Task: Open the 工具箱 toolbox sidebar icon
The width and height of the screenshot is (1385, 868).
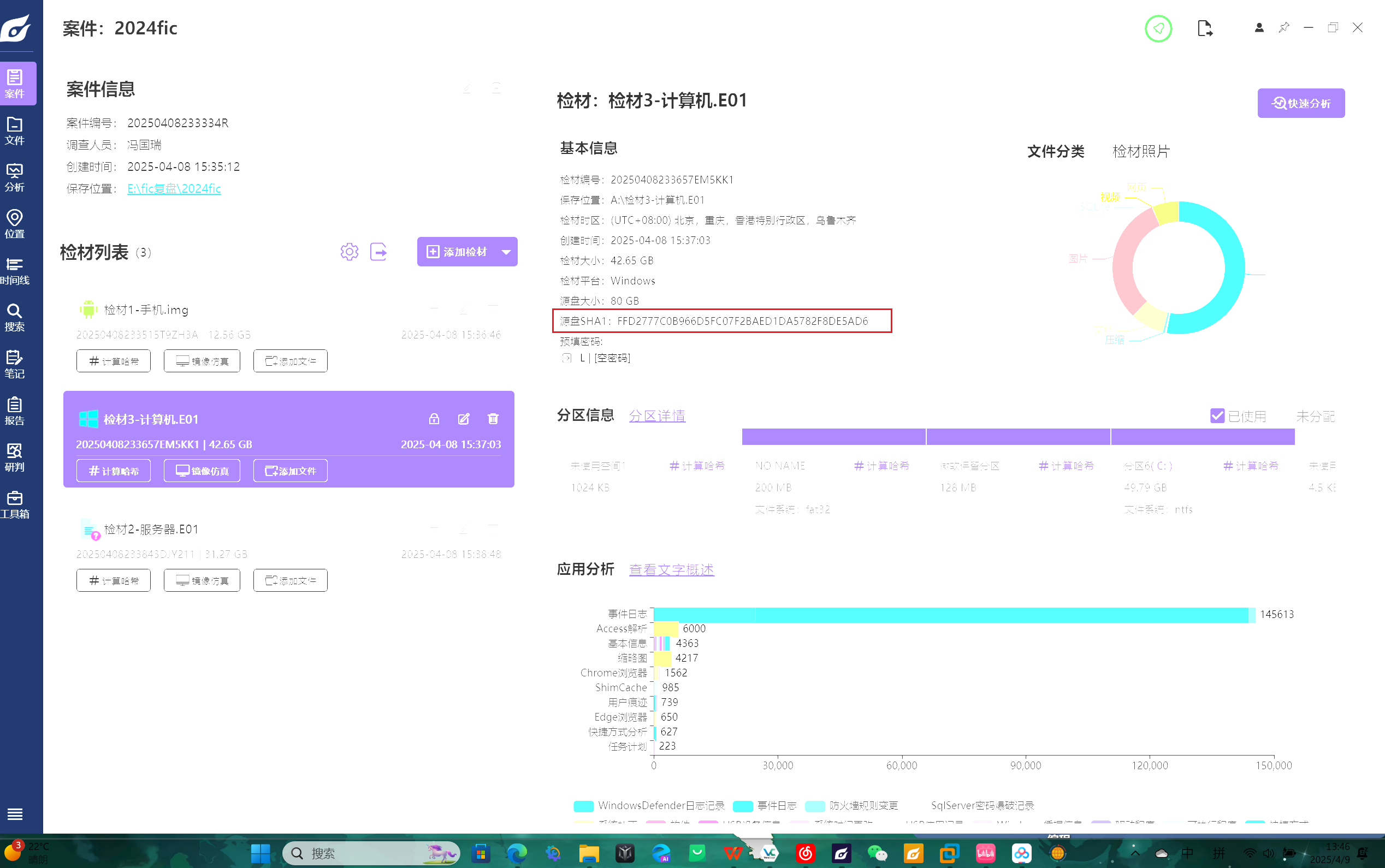Action: tap(14, 504)
